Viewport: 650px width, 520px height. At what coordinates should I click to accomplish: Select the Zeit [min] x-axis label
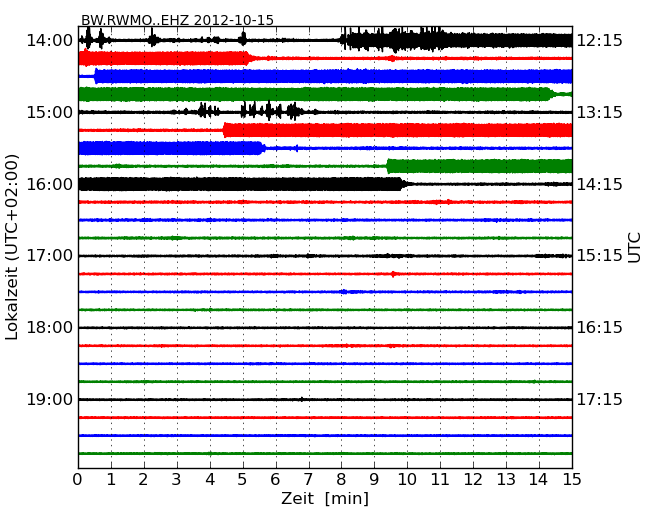325,498
